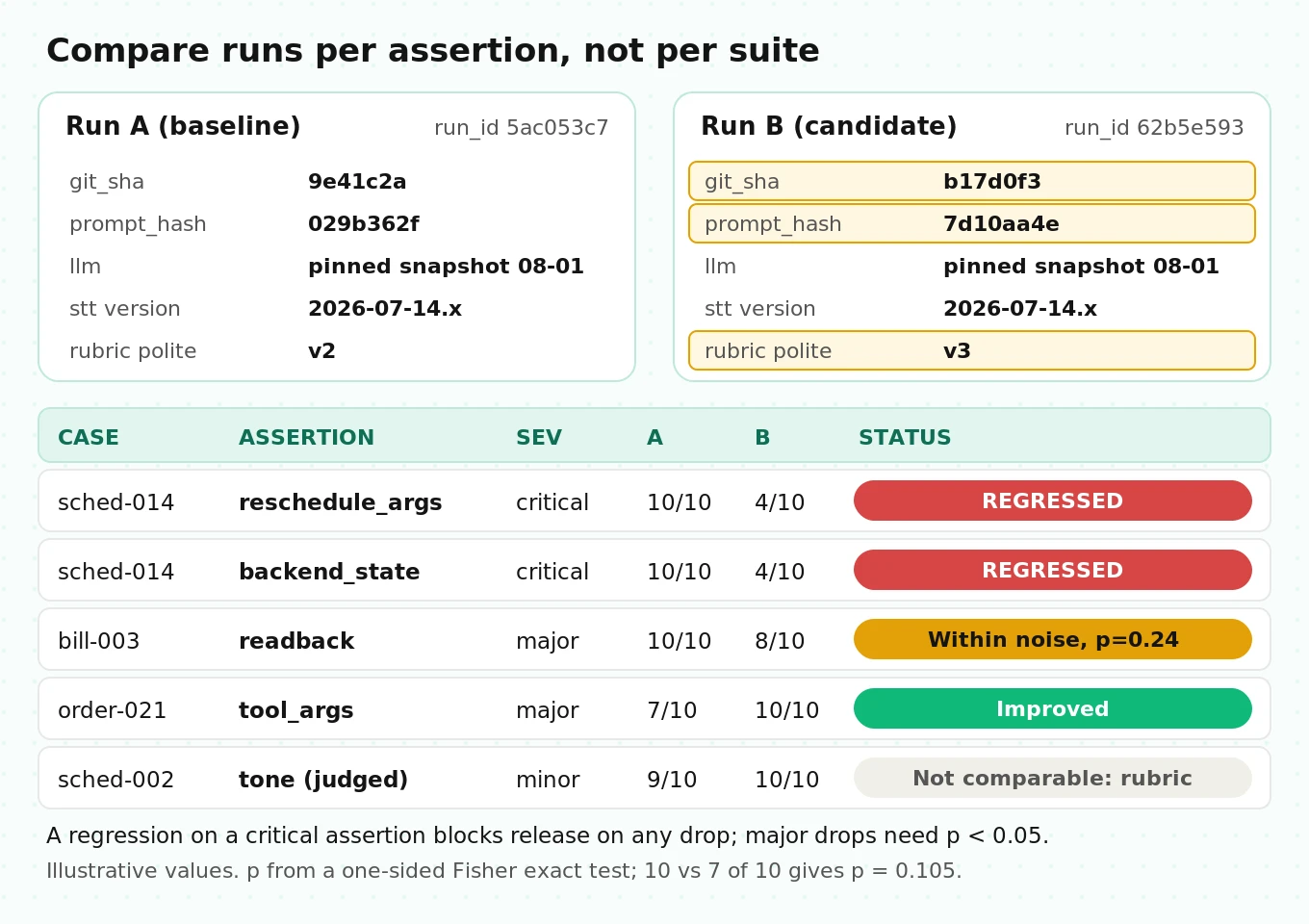Click the CASE column header

click(x=89, y=438)
